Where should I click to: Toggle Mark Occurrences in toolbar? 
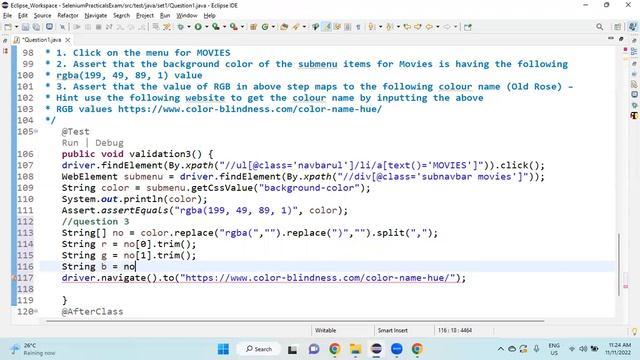coord(327,27)
